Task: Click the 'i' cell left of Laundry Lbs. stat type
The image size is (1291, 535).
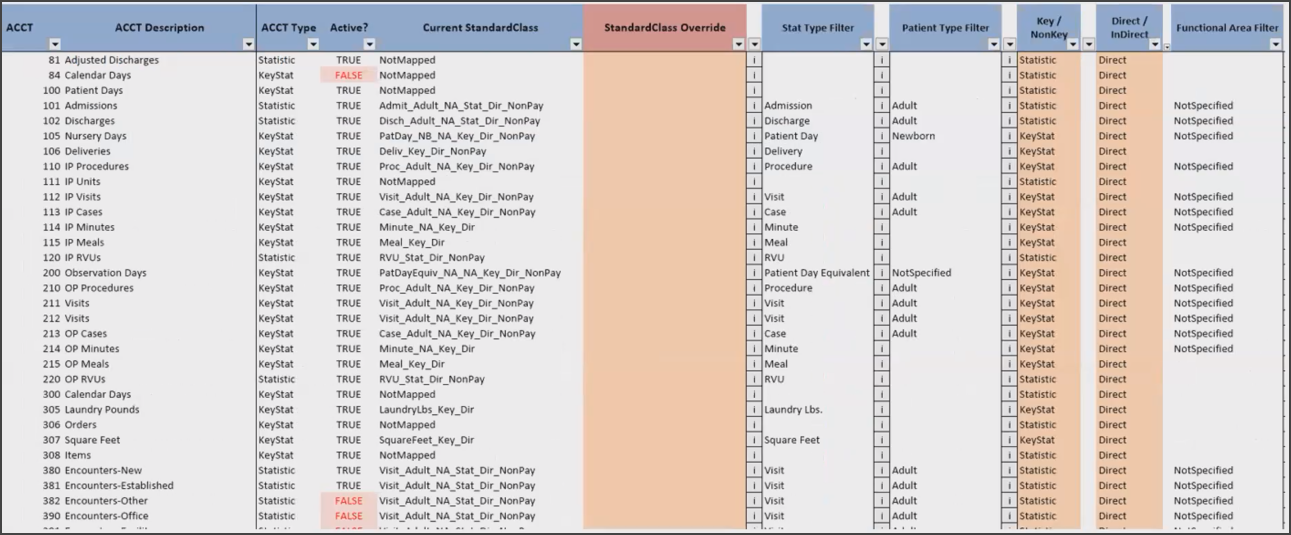Action: click(x=754, y=409)
